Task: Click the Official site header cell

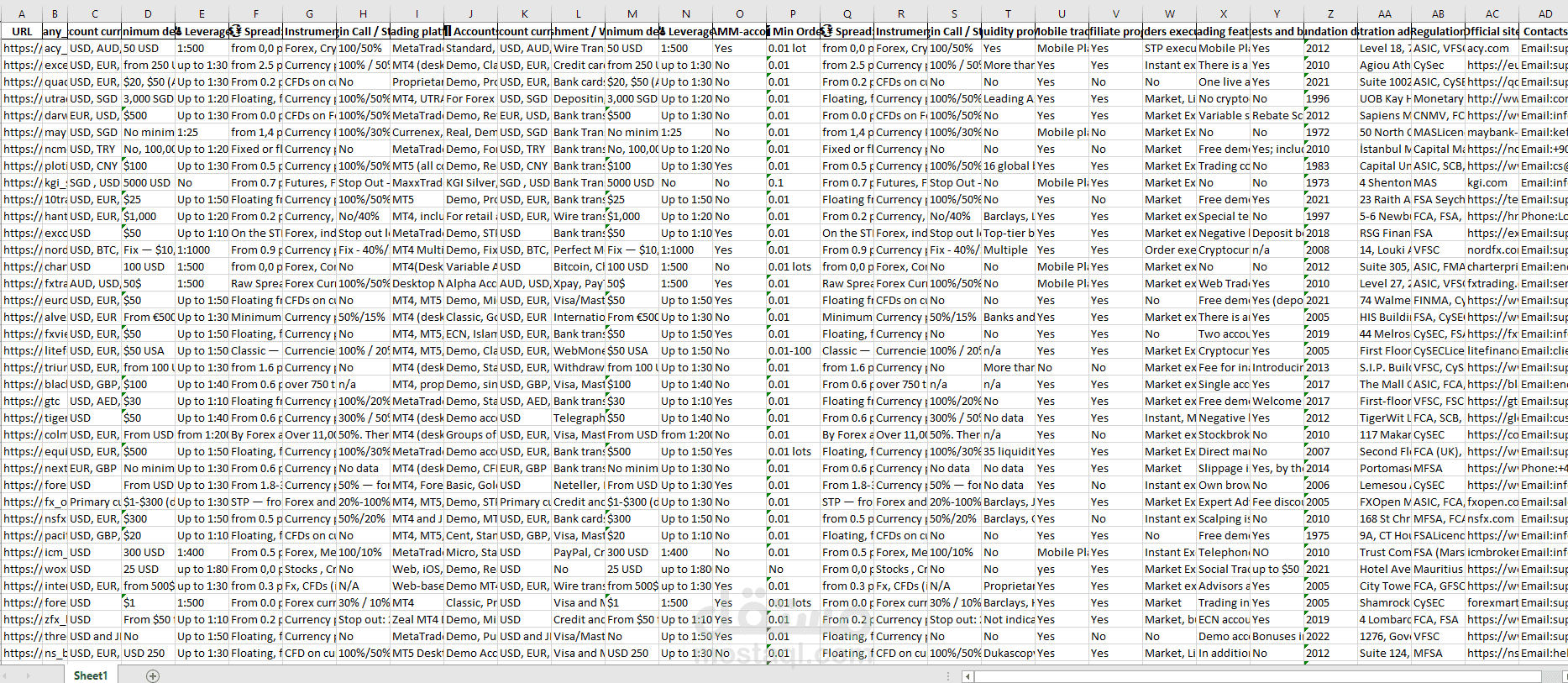Action: [1492, 31]
